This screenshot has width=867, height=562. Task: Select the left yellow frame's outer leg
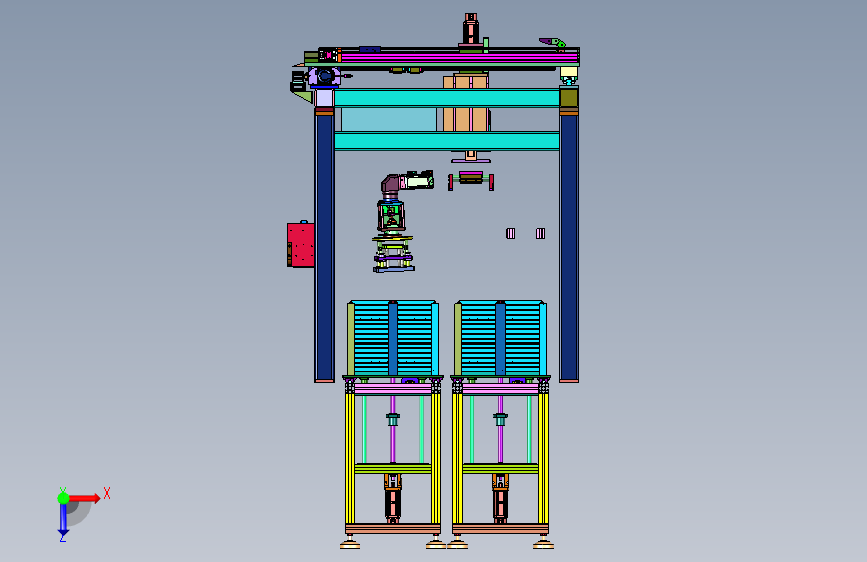pyautogui.click(x=349, y=458)
